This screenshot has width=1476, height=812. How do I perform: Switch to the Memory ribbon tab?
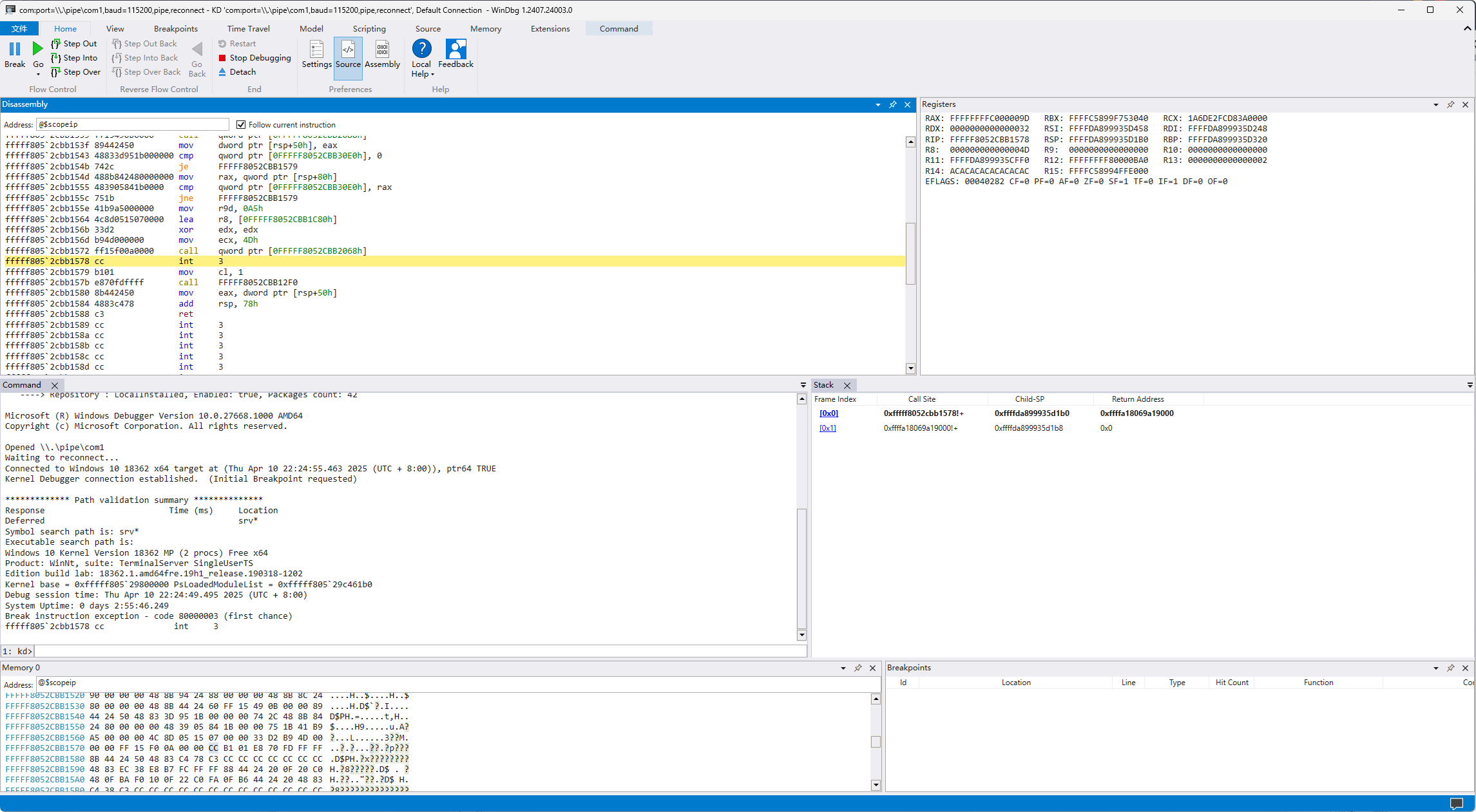(485, 28)
